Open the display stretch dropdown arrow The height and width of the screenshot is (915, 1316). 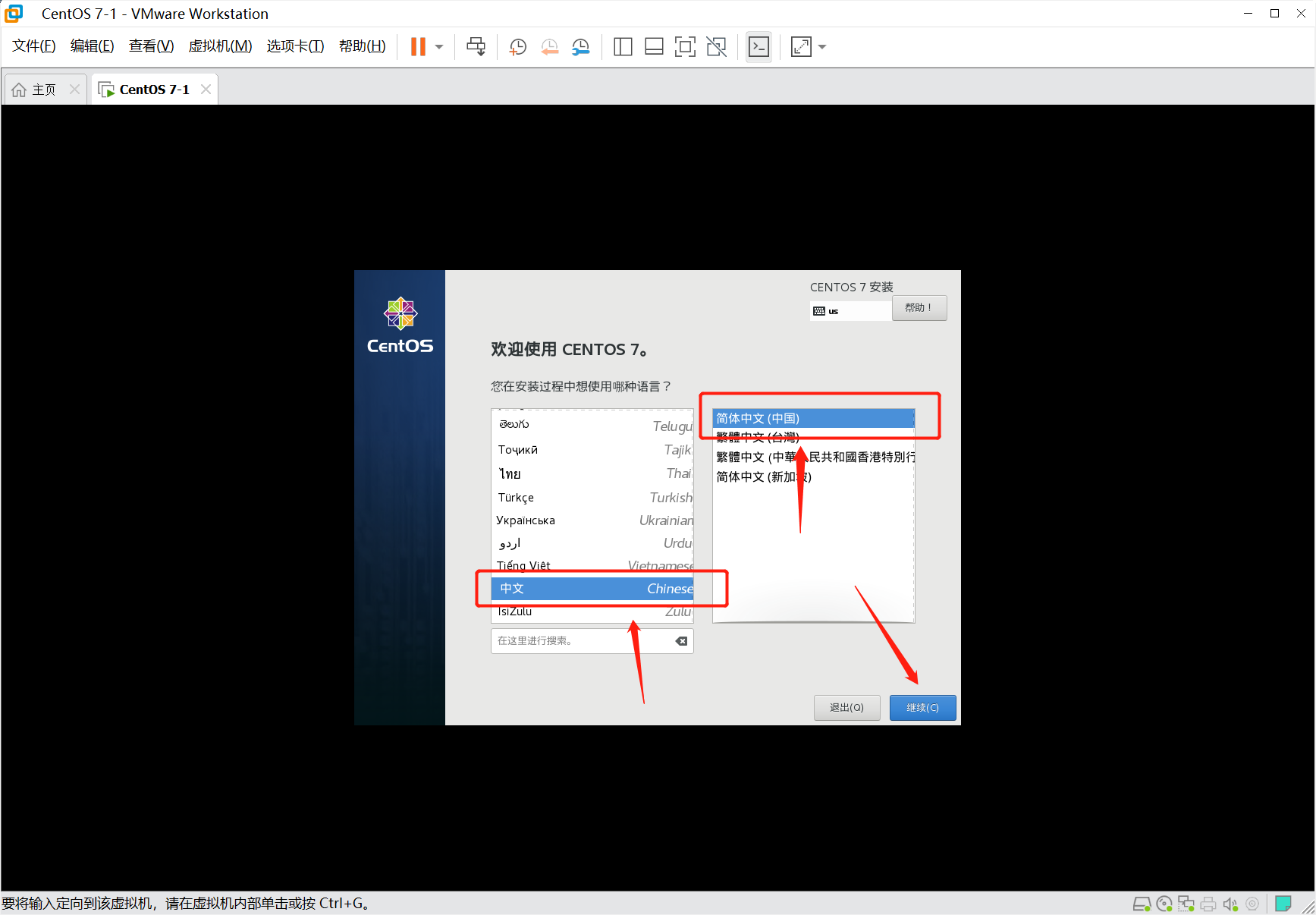click(822, 46)
